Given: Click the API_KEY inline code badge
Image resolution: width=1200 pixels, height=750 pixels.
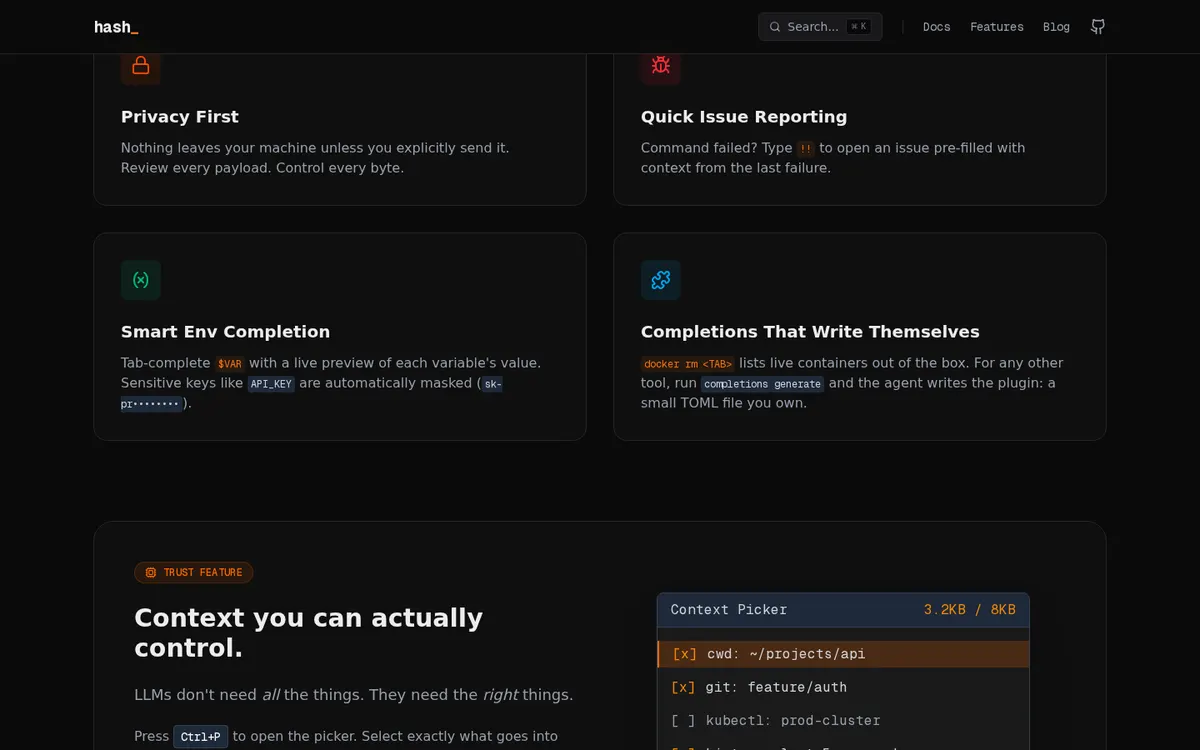Looking at the screenshot, I should 271,384.
